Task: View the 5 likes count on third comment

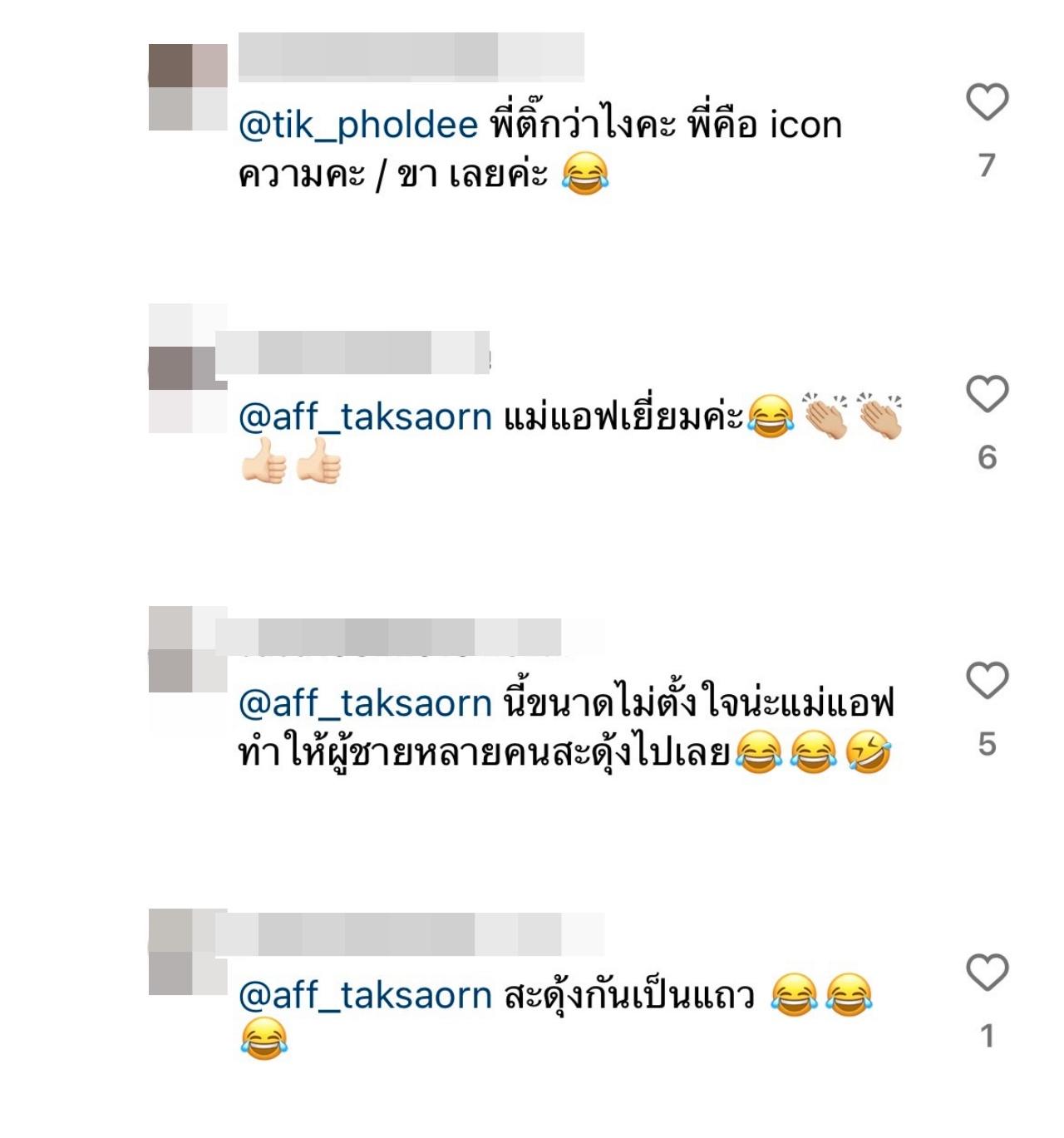Action: (x=987, y=744)
